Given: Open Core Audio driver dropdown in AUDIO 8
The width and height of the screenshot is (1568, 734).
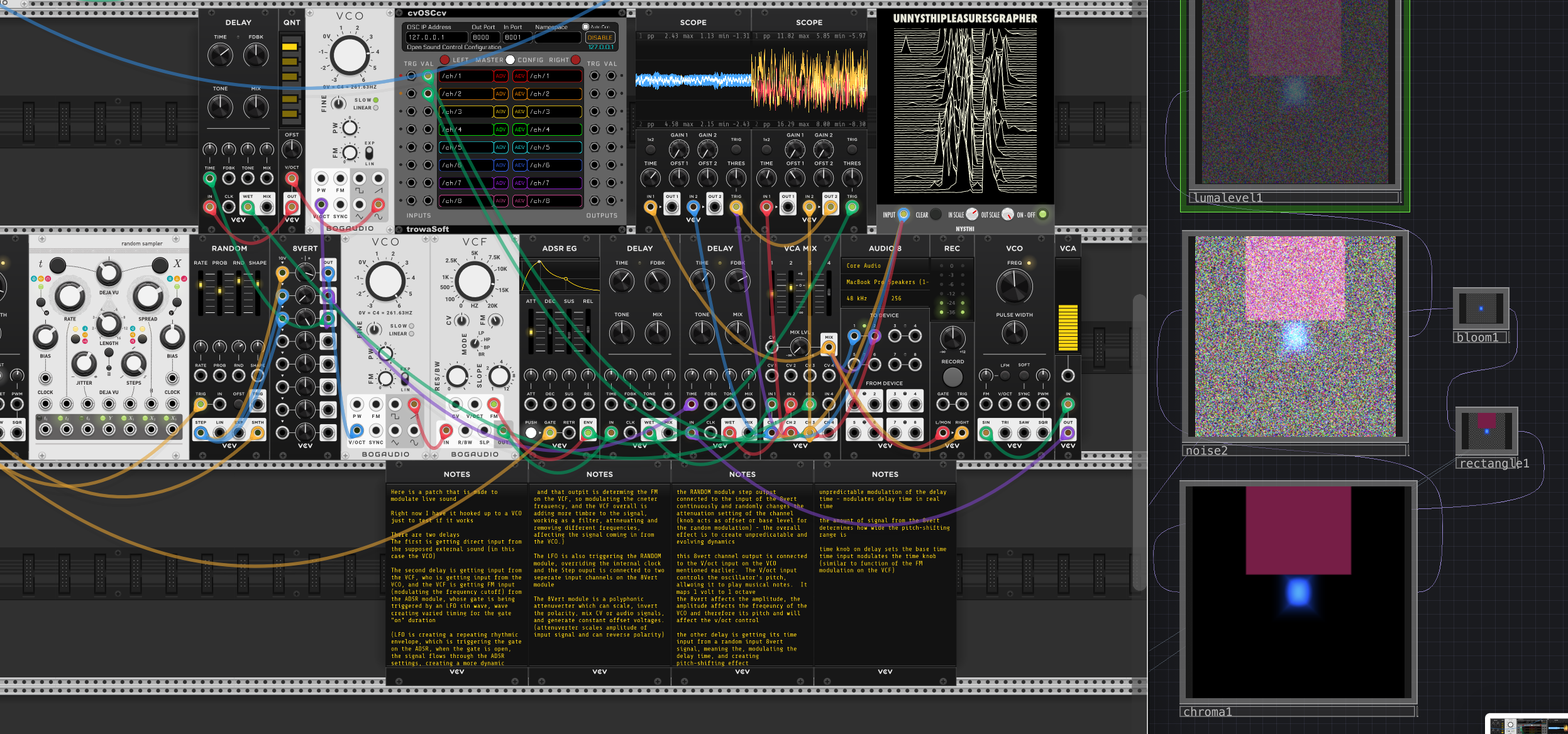Looking at the screenshot, I should [x=885, y=266].
